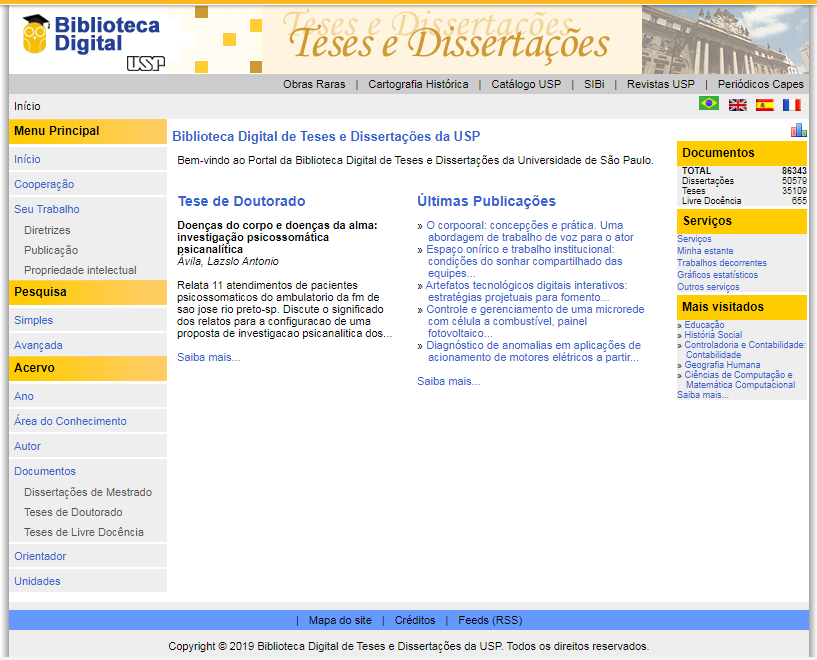
Task: Click Saiba mais under Tese de Doutorado
Action: [208, 357]
